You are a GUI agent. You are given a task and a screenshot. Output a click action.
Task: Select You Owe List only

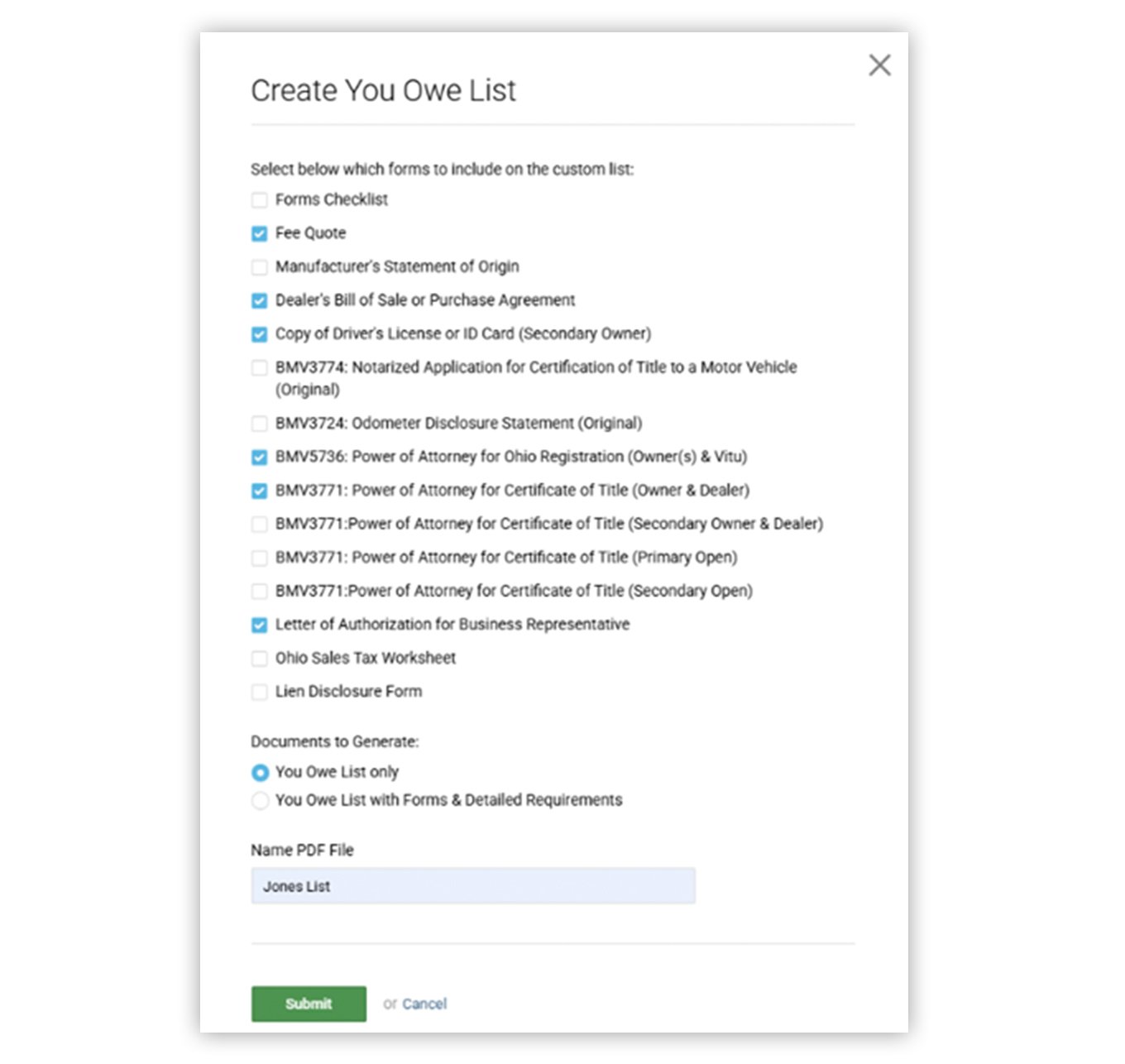coord(261,772)
